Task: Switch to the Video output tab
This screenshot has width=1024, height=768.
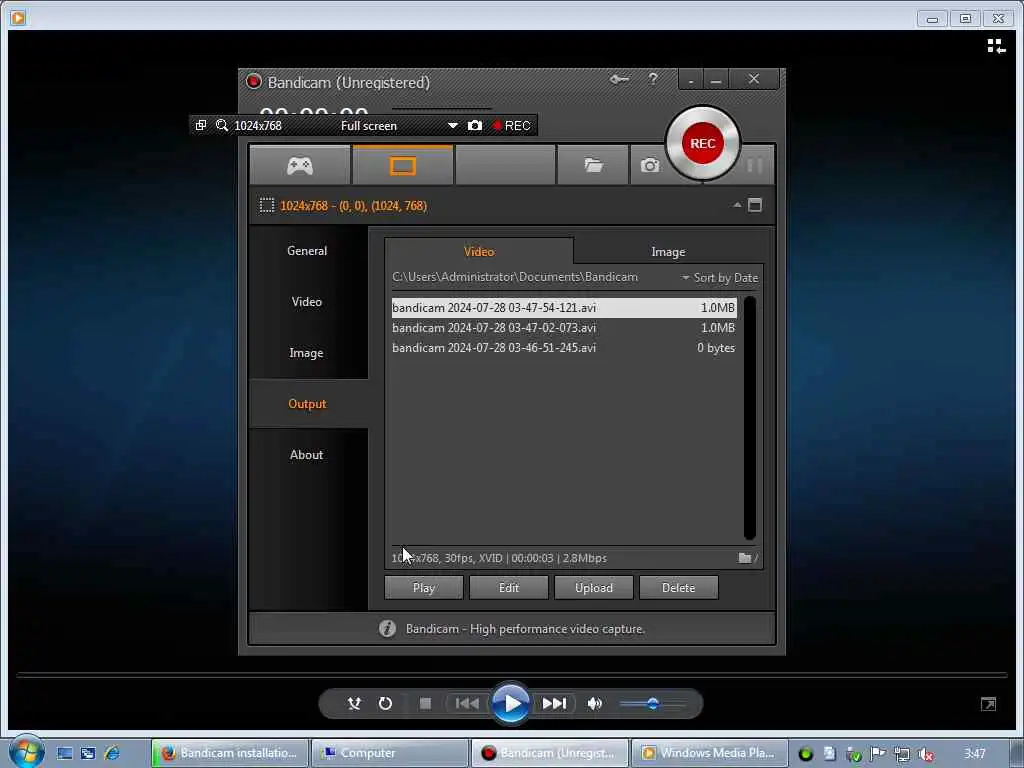Action: pyautogui.click(x=479, y=251)
